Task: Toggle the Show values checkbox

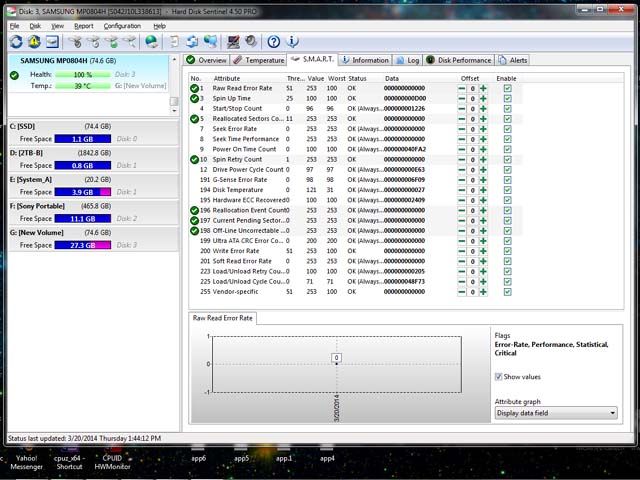Action: [x=500, y=377]
